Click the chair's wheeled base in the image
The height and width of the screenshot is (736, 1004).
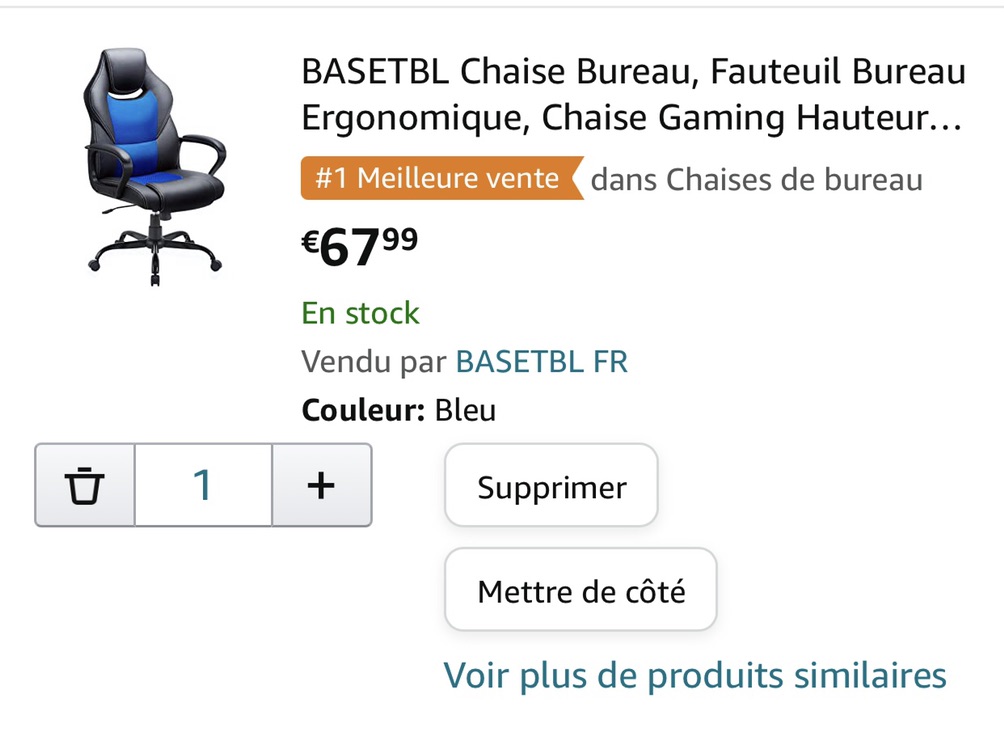[155, 251]
